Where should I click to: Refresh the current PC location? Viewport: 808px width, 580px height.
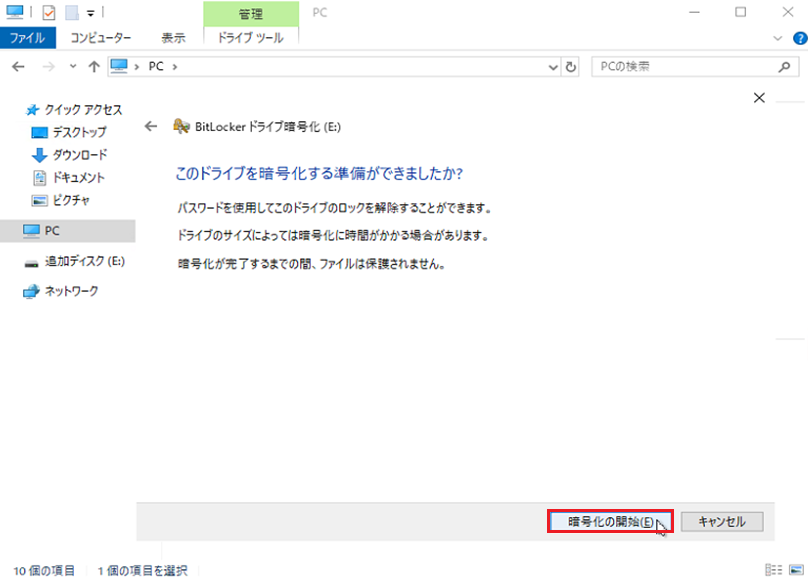[571, 66]
